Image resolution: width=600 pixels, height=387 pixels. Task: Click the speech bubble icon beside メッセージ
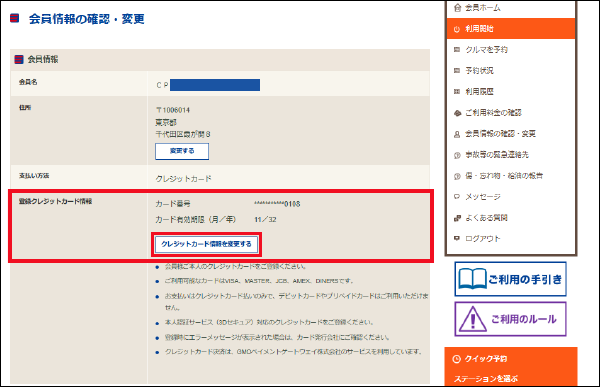coord(457,197)
